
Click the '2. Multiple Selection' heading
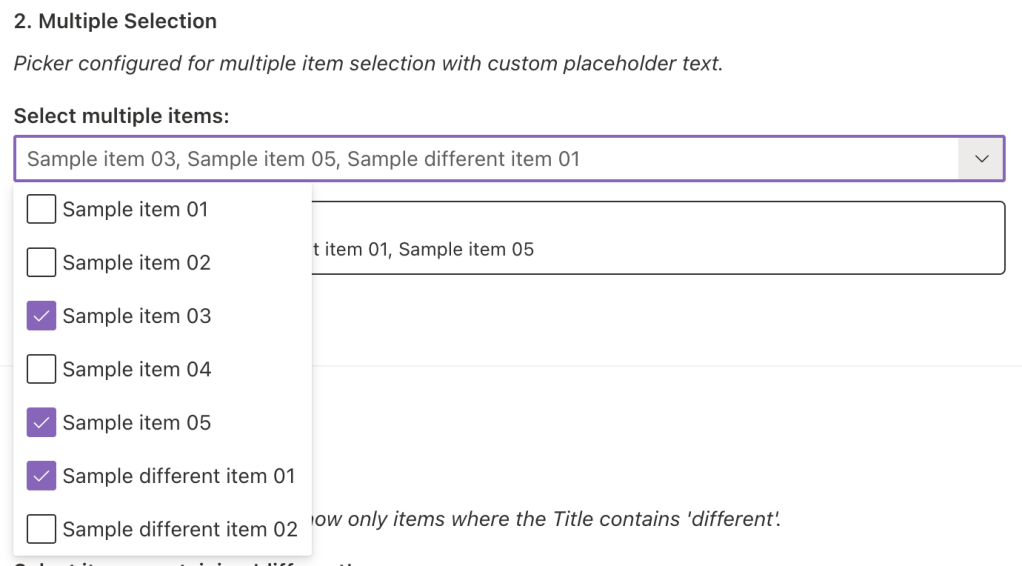coord(115,21)
